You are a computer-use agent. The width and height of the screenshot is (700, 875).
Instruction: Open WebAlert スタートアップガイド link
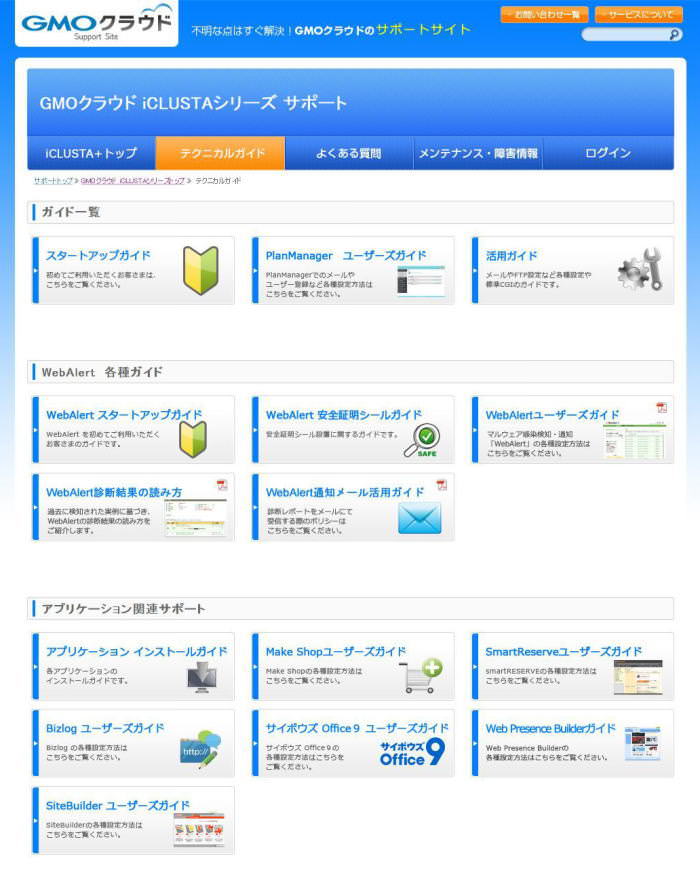click(x=124, y=415)
